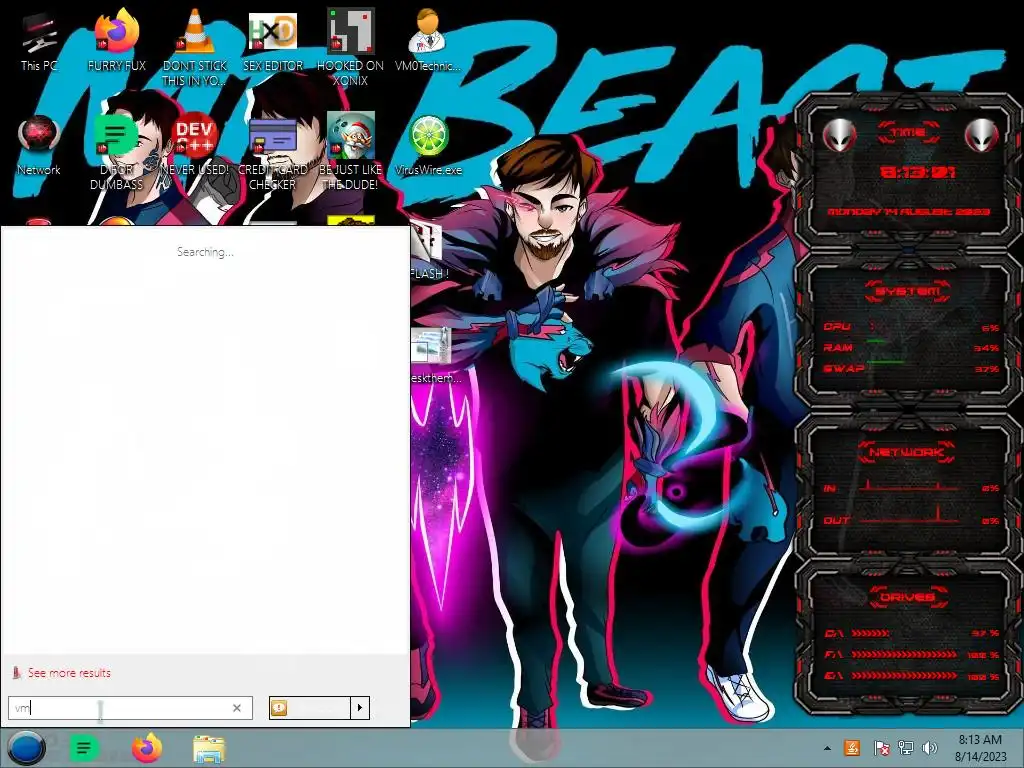Open the green document shortcut on desktop
This screenshot has width=1024, height=768.
coord(116,152)
